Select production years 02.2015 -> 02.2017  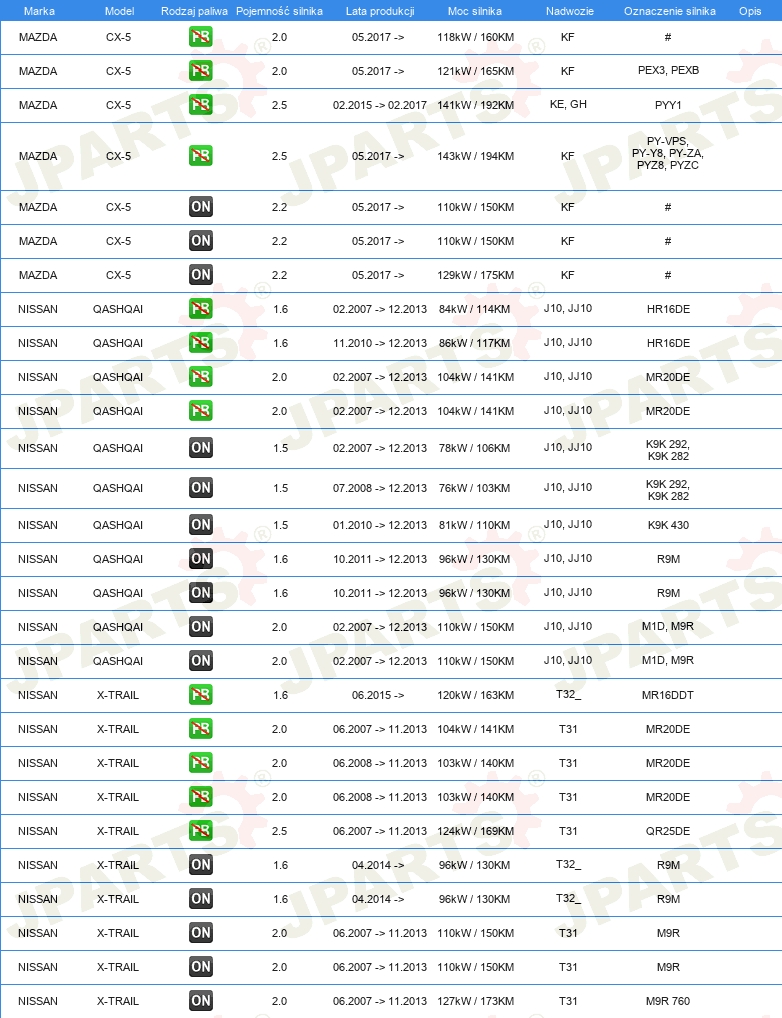380,105
